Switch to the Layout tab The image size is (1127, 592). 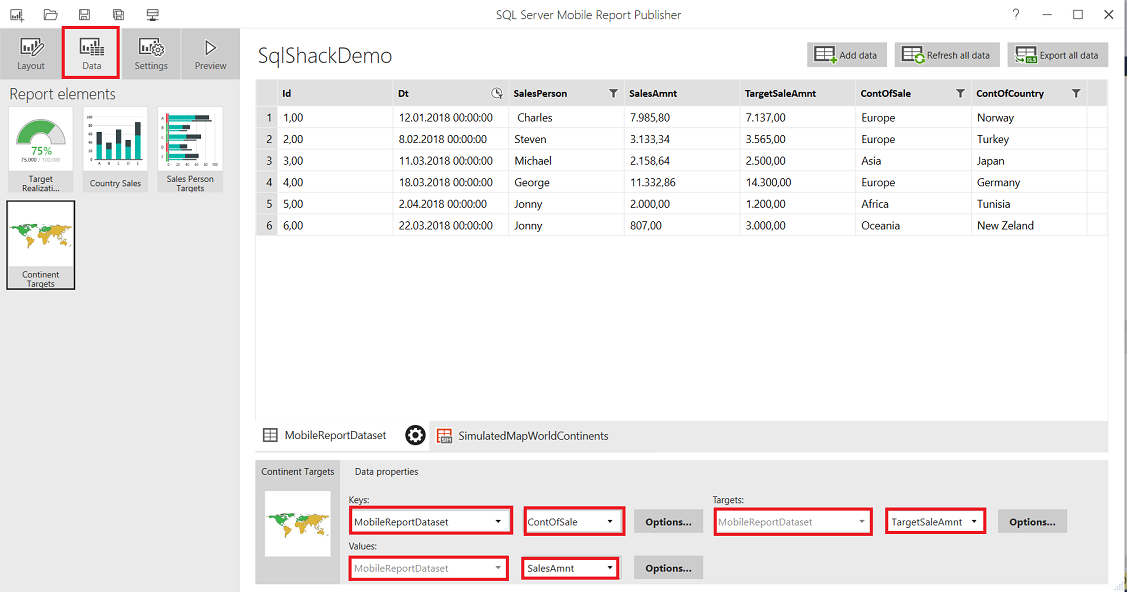(x=31, y=53)
